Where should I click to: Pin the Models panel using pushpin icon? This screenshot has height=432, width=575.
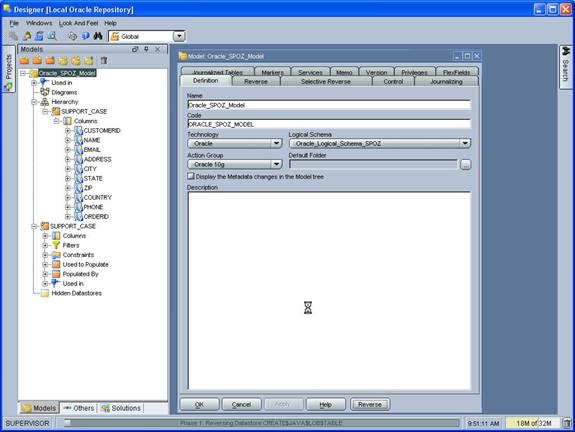[x=146, y=49]
